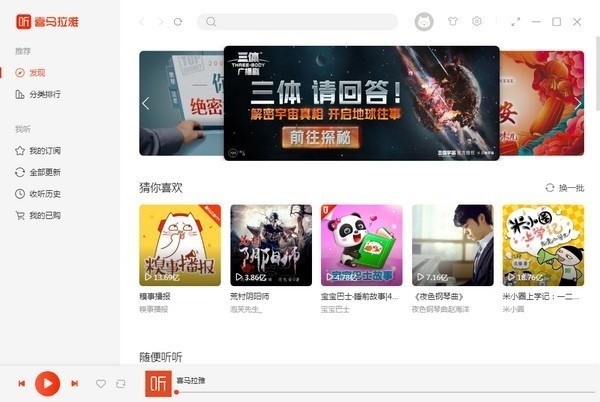Image resolution: width=600 pixels, height=402 pixels.
Task: Open settings via the gear icon
Action: [x=477, y=21]
